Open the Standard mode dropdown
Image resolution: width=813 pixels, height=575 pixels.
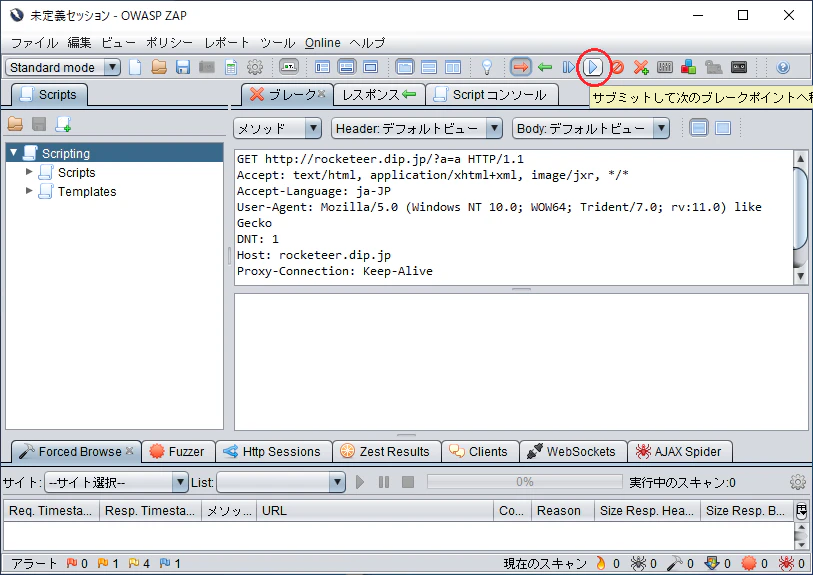tap(63, 67)
